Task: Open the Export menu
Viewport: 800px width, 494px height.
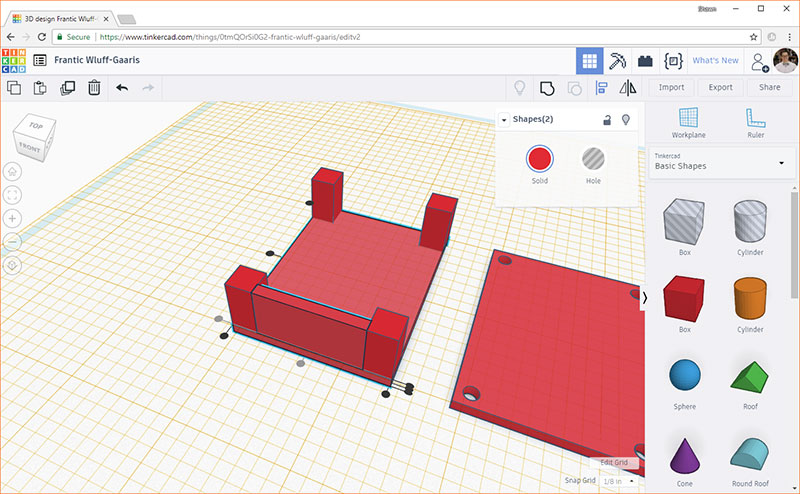Action: [720, 88]
